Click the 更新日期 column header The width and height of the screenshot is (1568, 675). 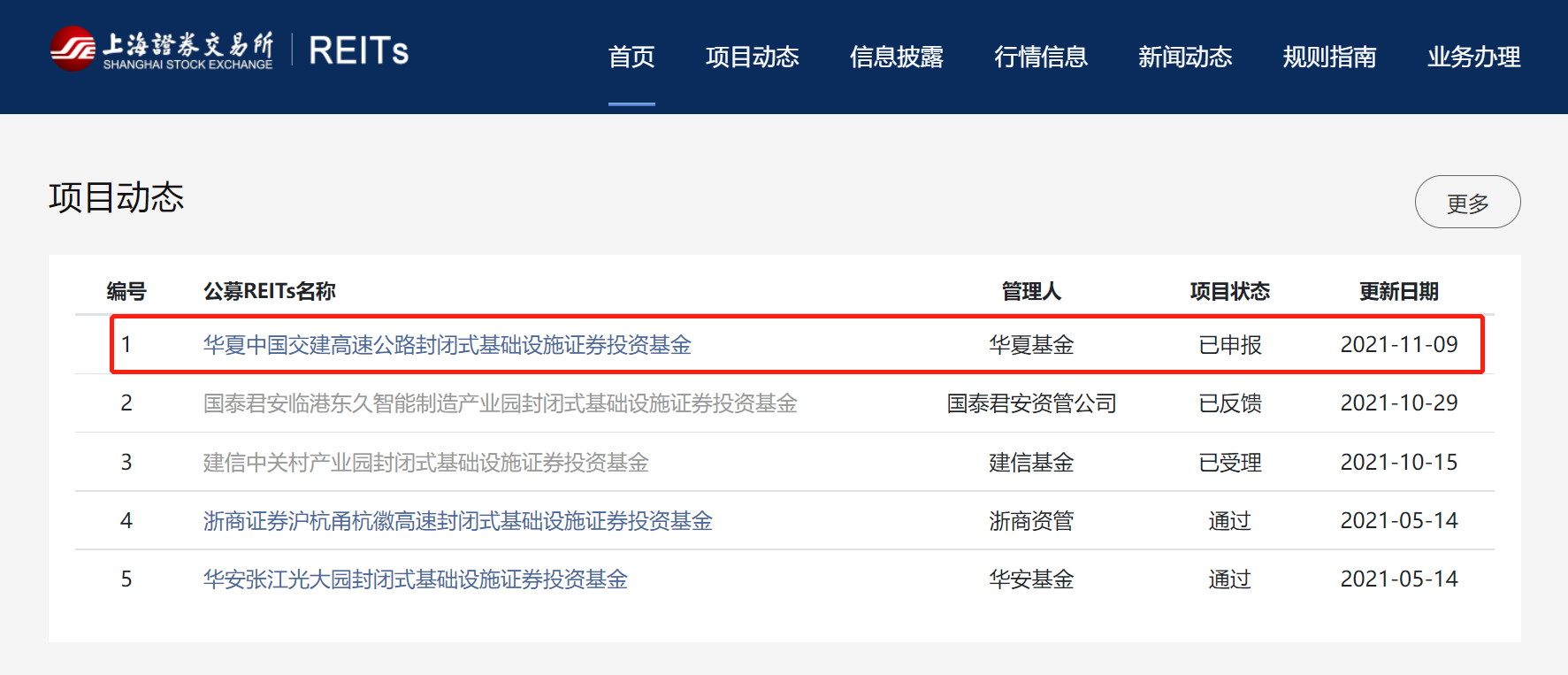pyautogui.click(x=1399, y=291)
